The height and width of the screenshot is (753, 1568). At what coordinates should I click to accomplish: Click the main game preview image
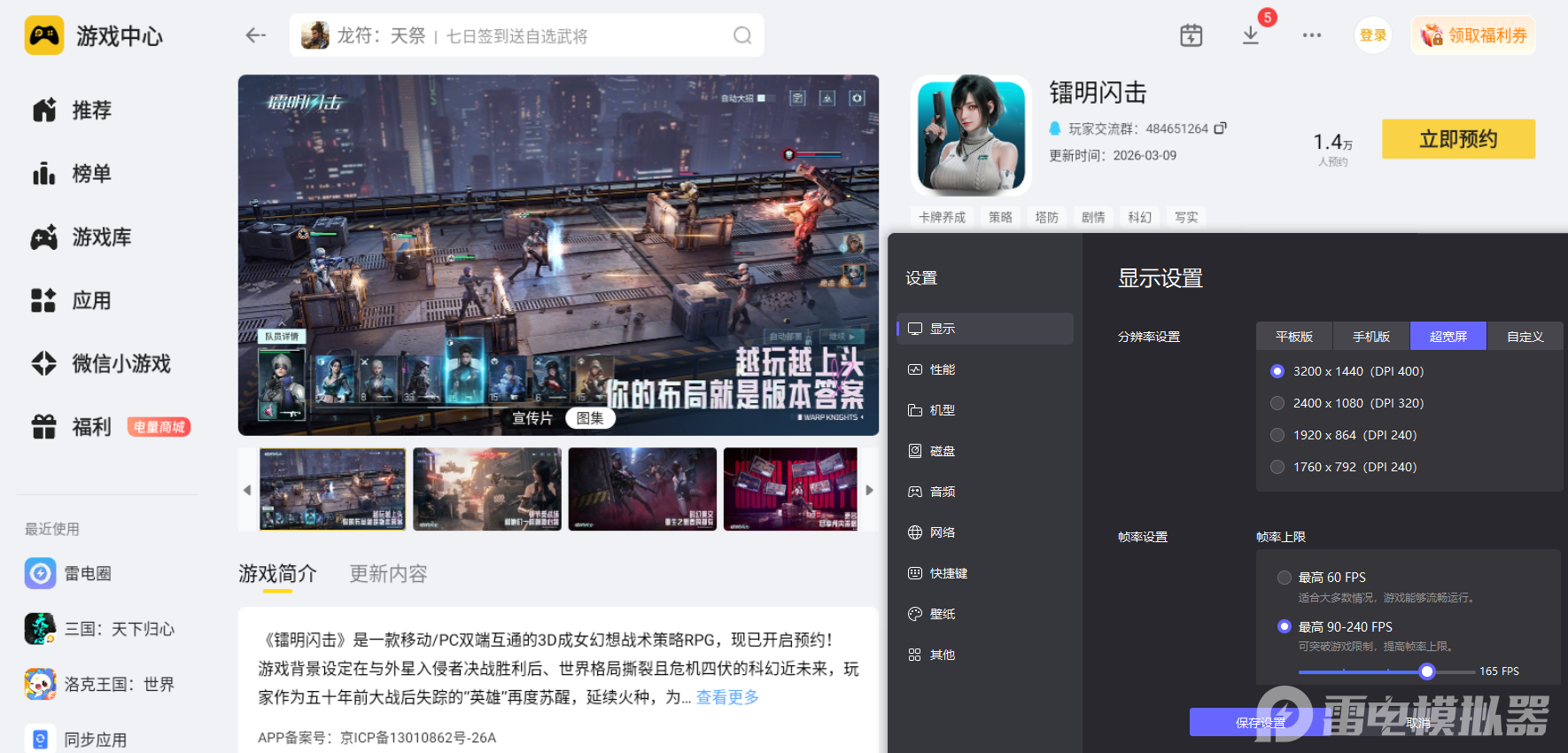[558, 255]
